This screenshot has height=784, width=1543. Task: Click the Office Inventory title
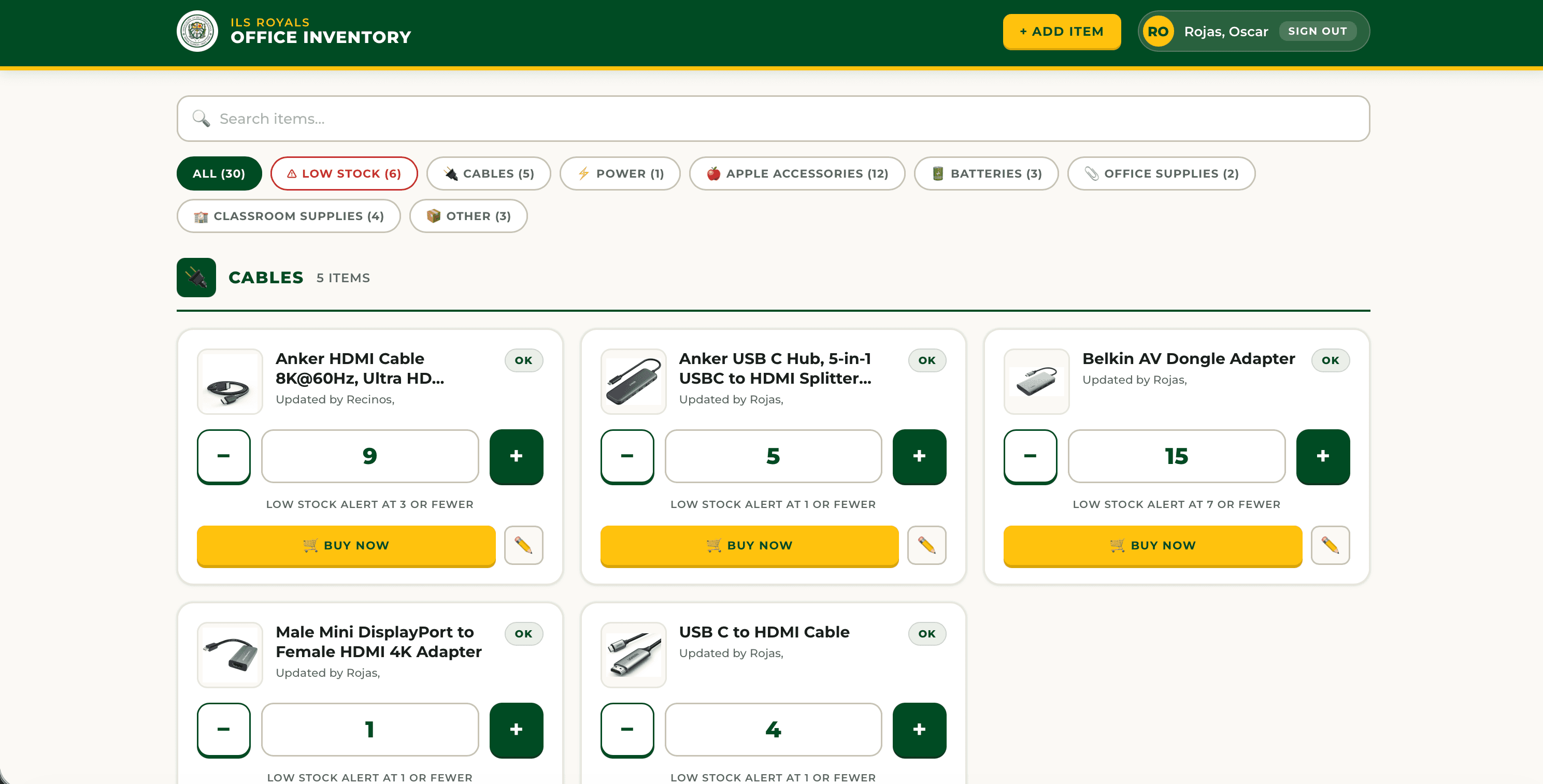(x=320, y=38)
